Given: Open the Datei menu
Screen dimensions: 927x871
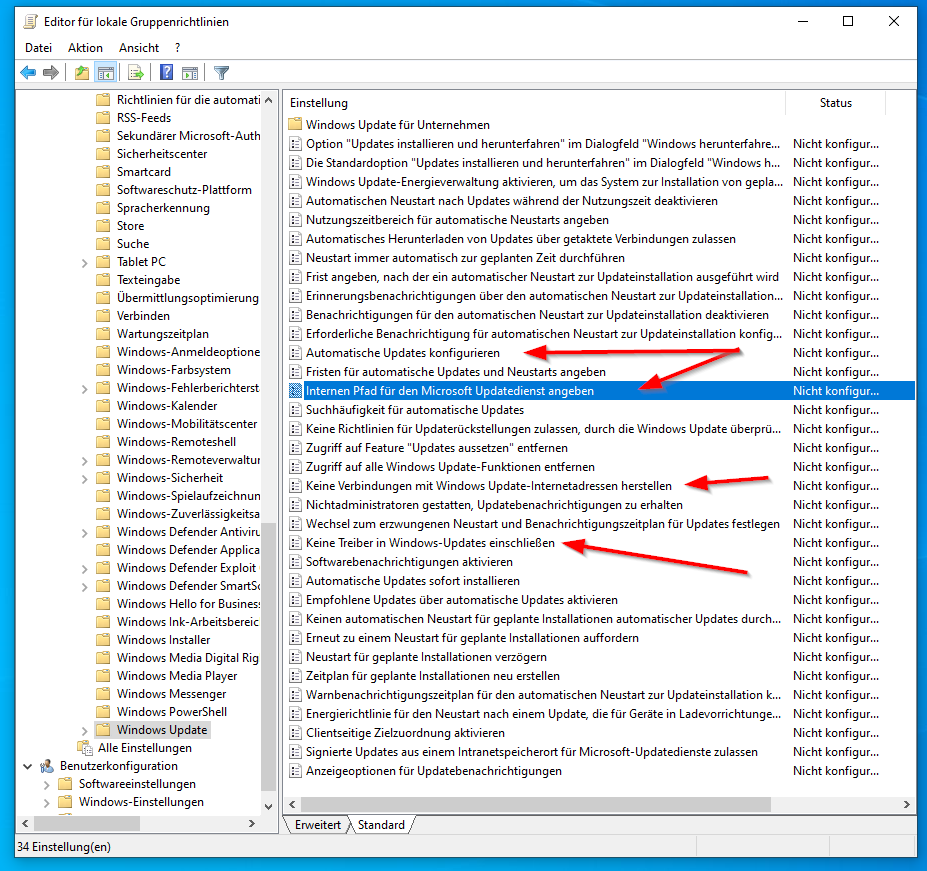Looking at the screenshot, I should point(38,48).
